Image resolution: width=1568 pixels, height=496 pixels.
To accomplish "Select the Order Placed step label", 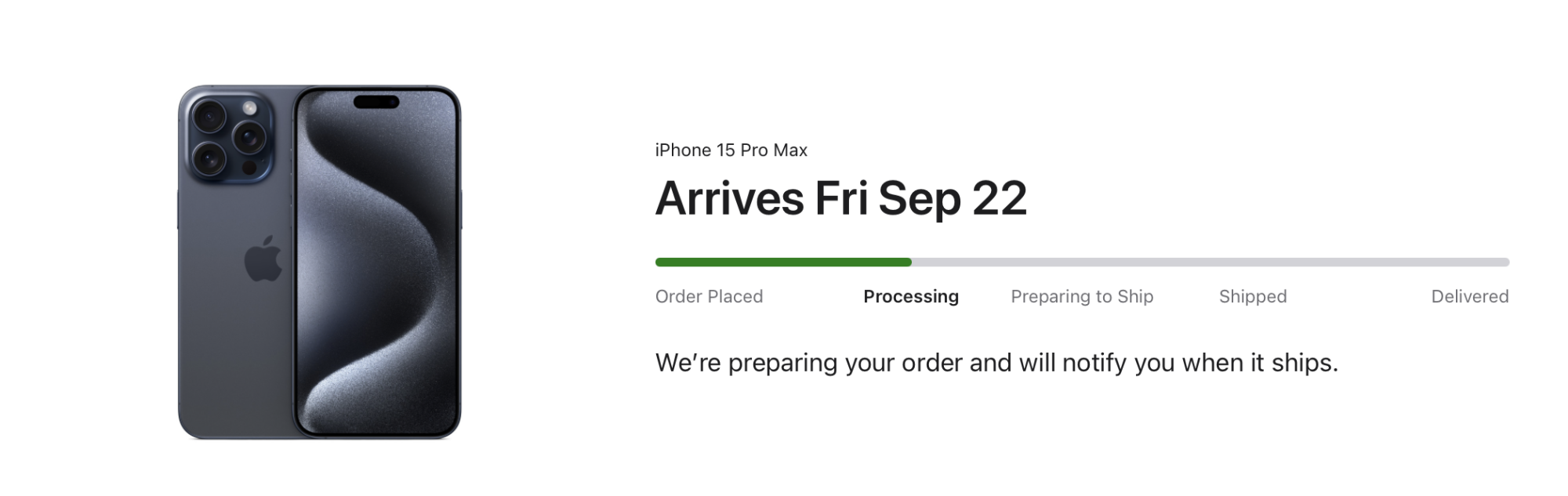I will click(709, 297).
